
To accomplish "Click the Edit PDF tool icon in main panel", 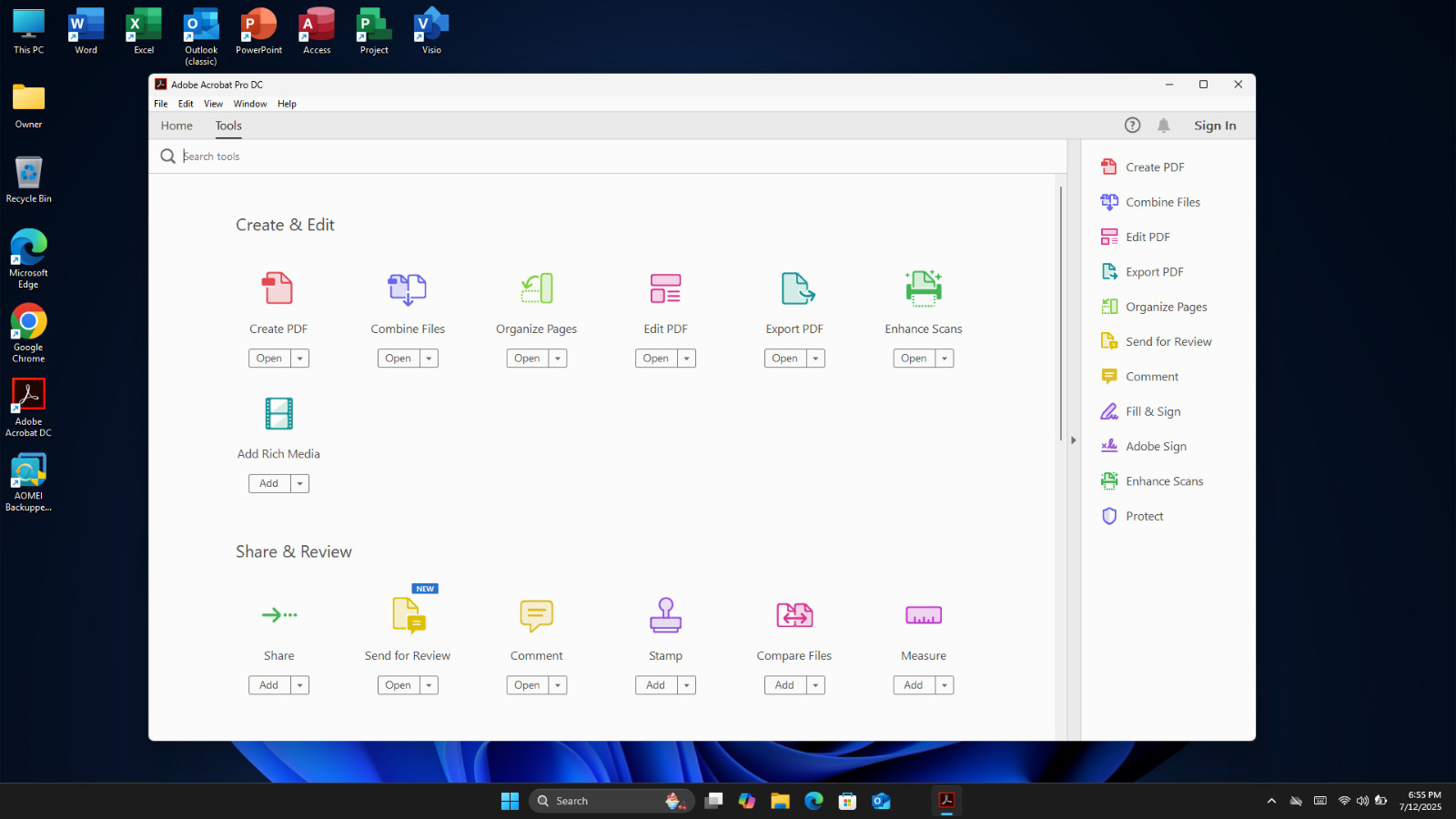I will [665, 288].
